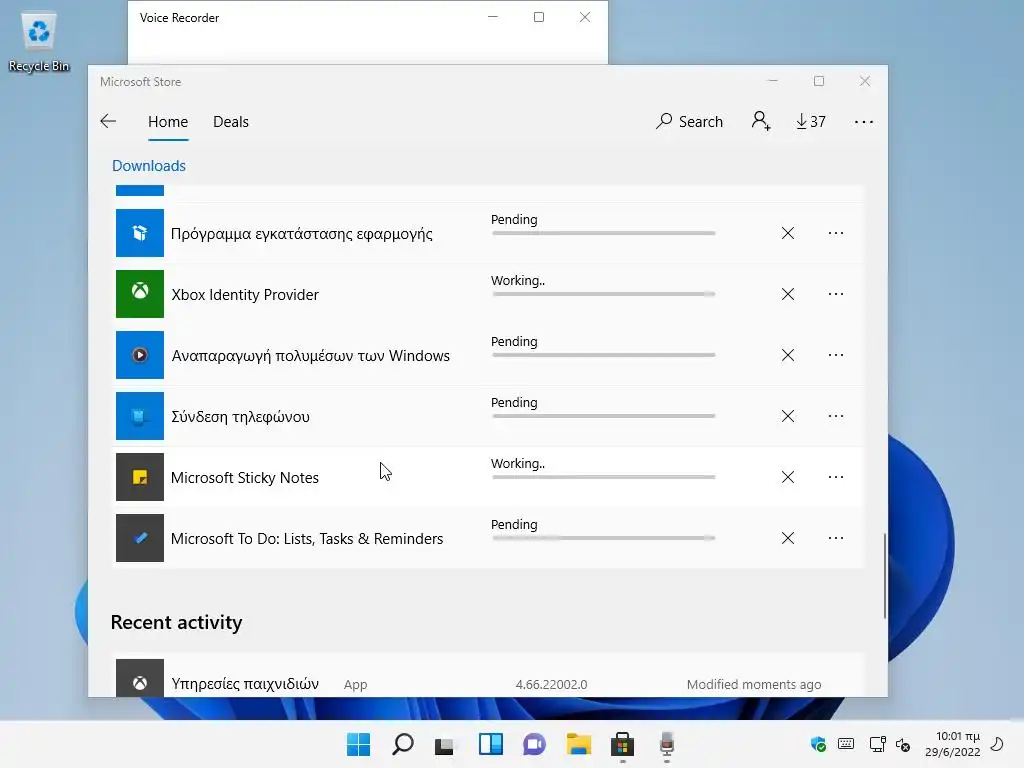Click the Downloads heading link
Screen dimensions: 1024x768
(149, 166)
